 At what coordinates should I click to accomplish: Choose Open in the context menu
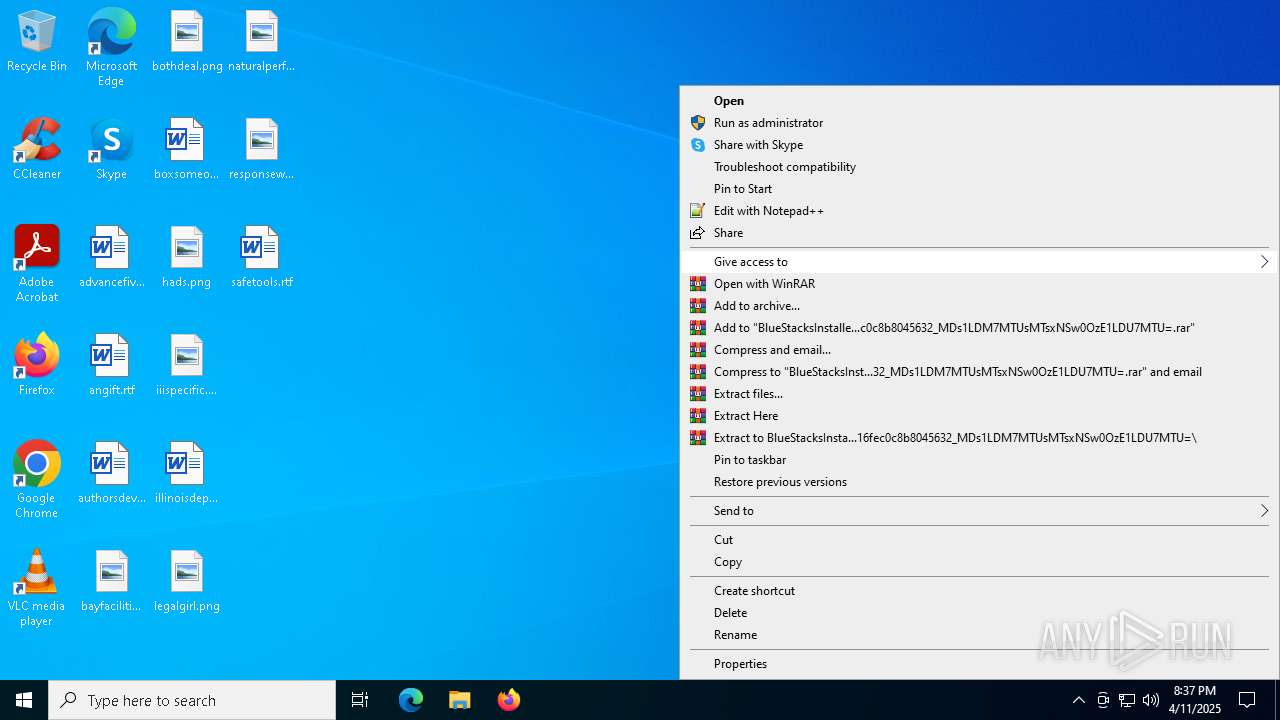click(x=979, y=101)
